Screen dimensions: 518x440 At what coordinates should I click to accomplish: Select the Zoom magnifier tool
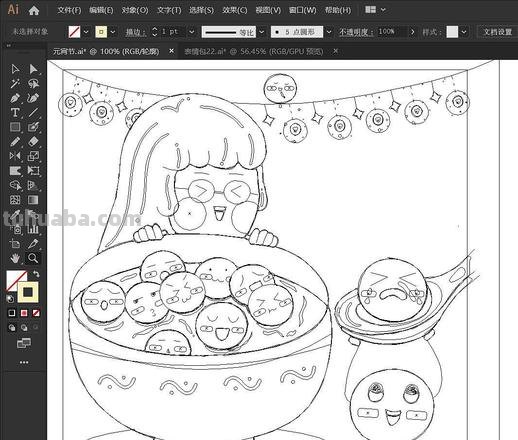(33, 258)
